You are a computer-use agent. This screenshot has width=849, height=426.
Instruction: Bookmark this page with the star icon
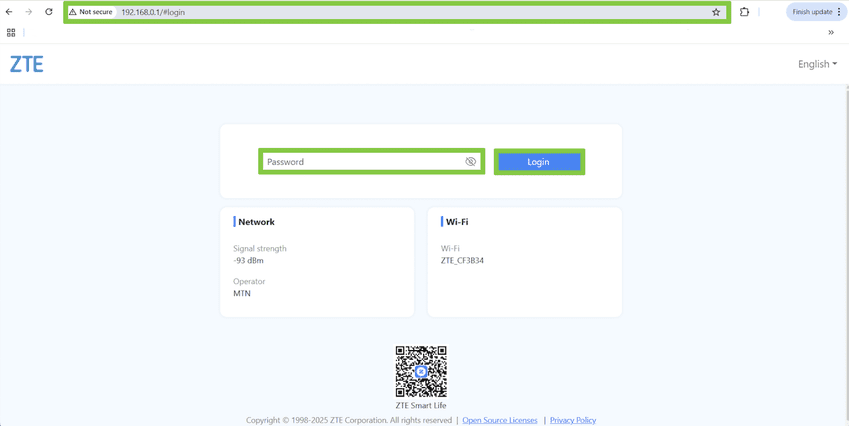point(716,12)
